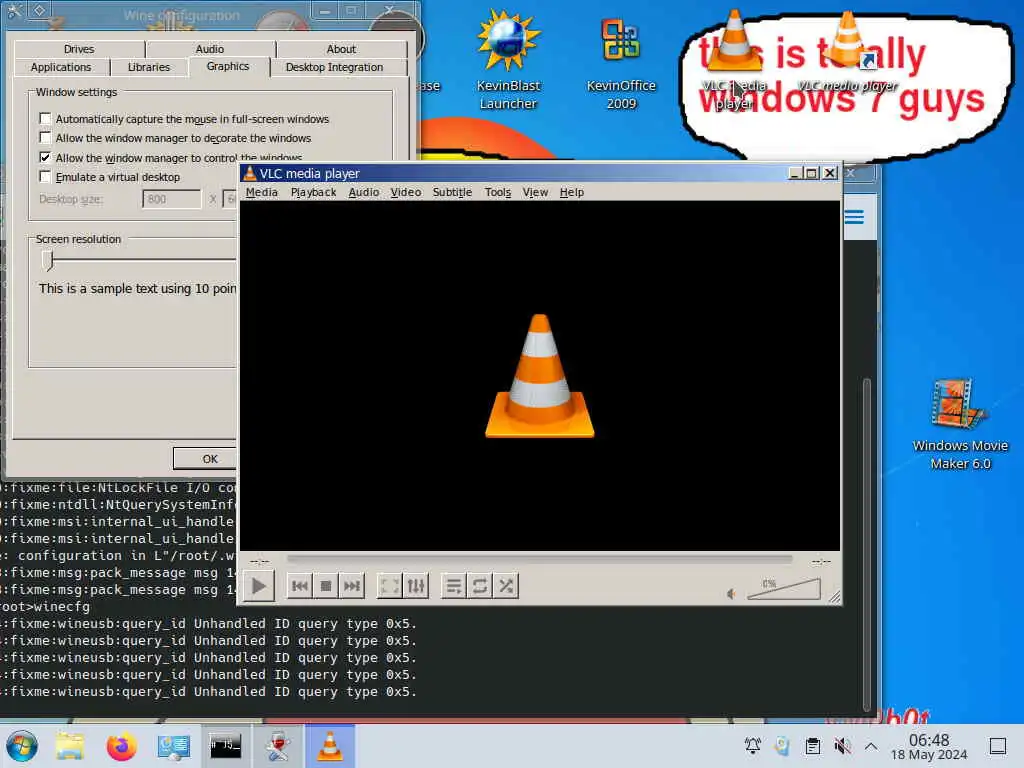Open the Windows 7 style Start button
Image resolution: width=1024 pixels, height=768 pixels.
point(22,746)
